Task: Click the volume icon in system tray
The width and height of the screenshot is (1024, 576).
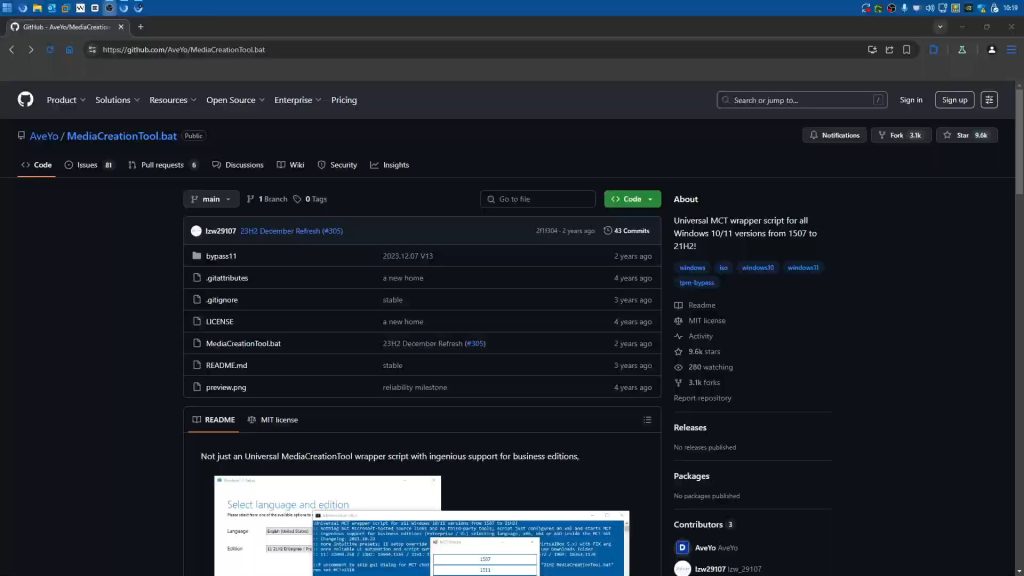Action: click(x=929, y=8)
